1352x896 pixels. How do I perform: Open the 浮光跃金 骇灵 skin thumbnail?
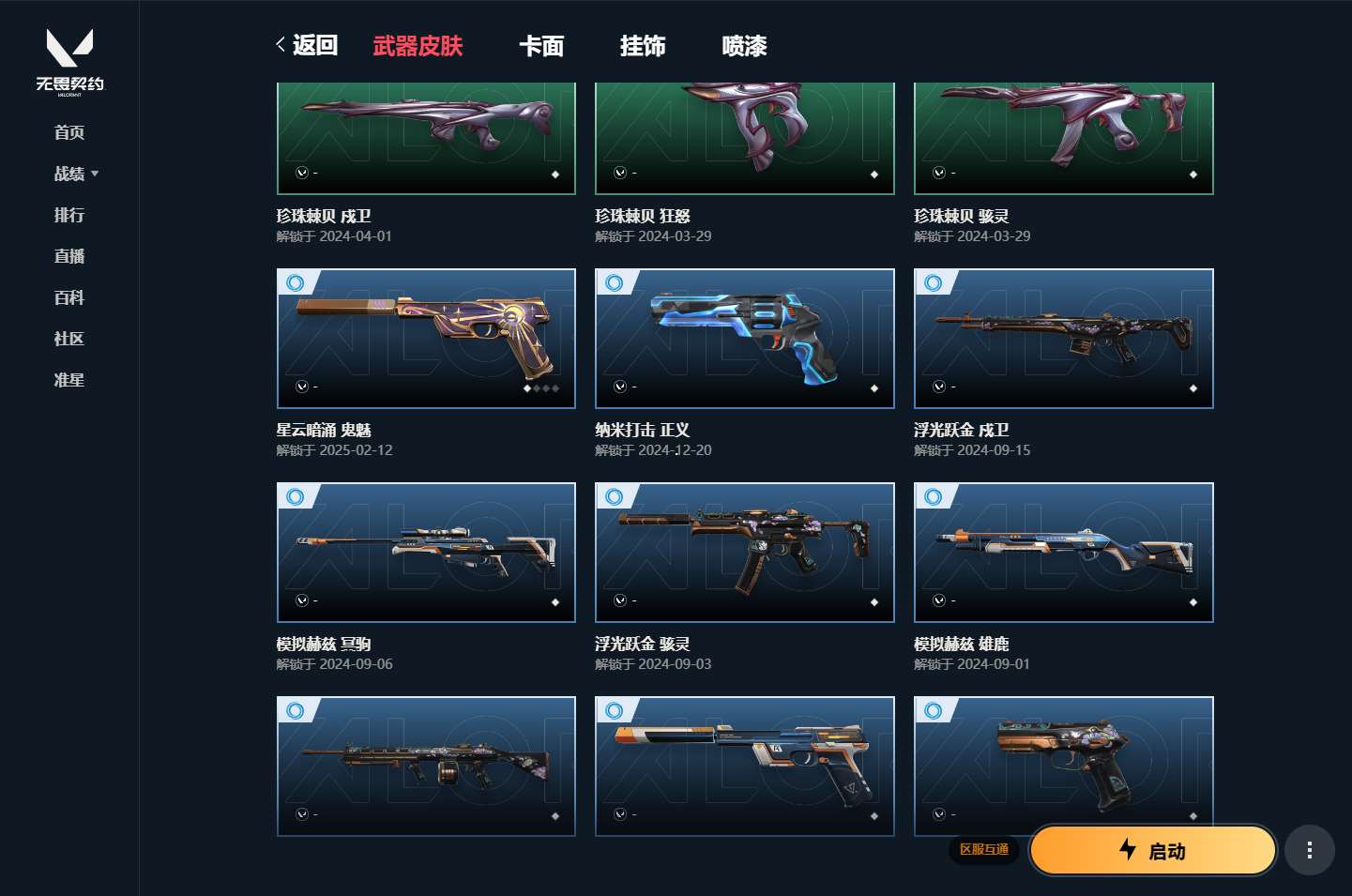(x=745, y=553)
